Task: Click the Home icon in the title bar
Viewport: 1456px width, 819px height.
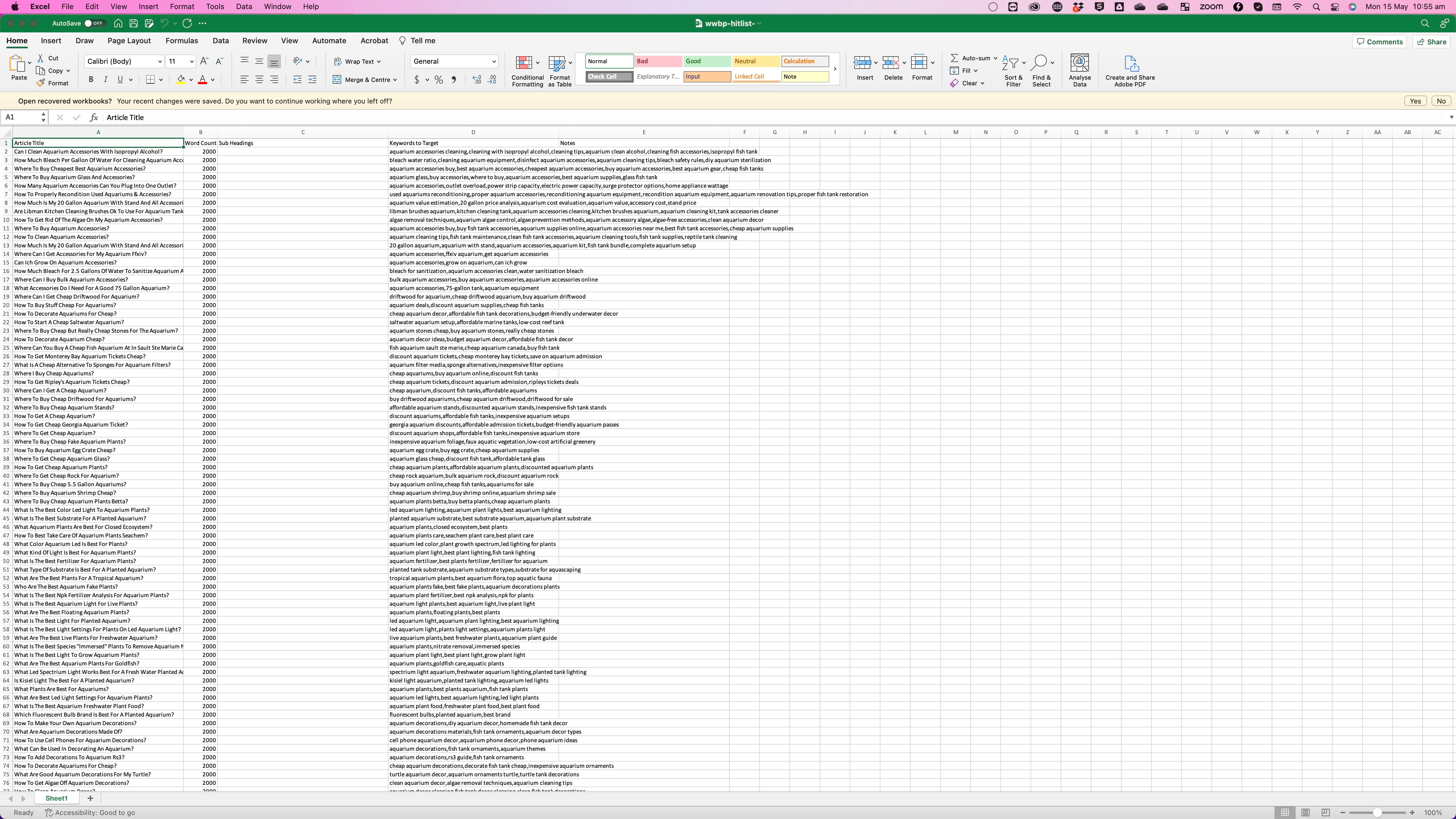Action: (118, 23)
